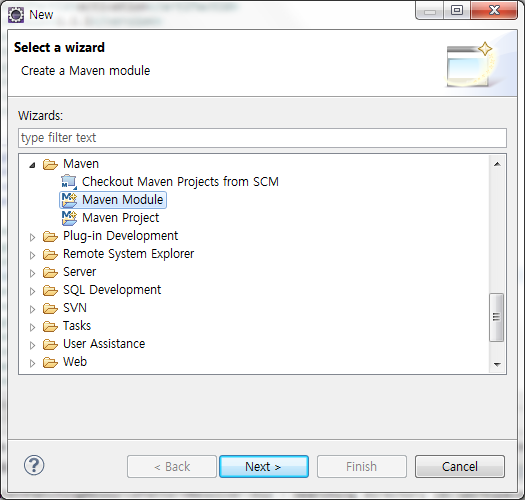Click the Maven folder icon
This screenshot has width=525, height=500.
[50, 164]
